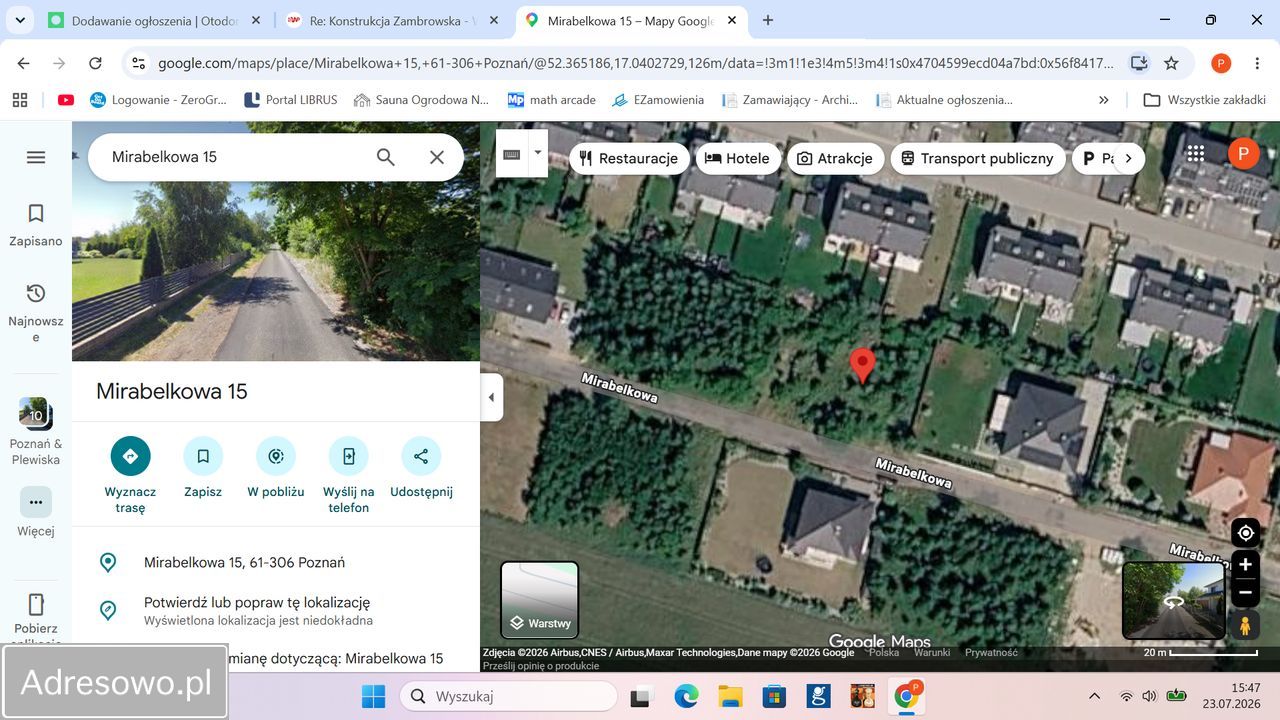Open the Warstwy layers switcher
1280x720 pixels.
pos(539,600)
